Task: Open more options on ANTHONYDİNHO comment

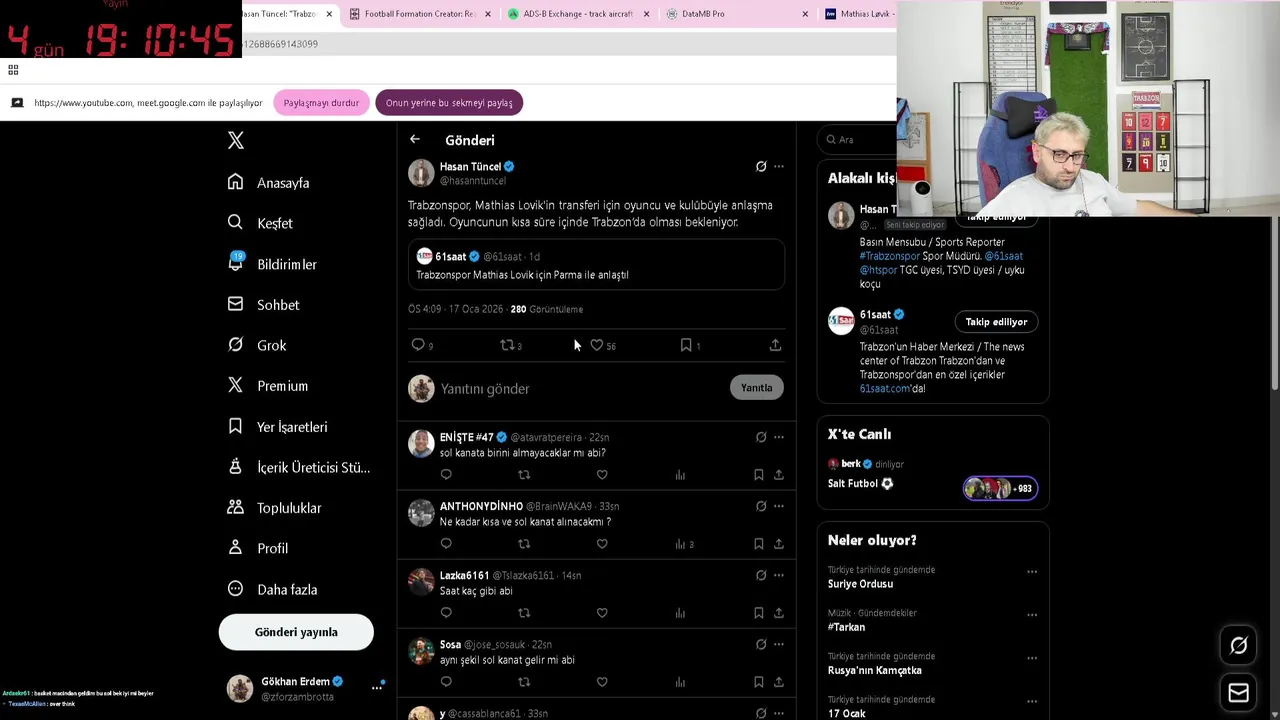Action: click(779, 506)
